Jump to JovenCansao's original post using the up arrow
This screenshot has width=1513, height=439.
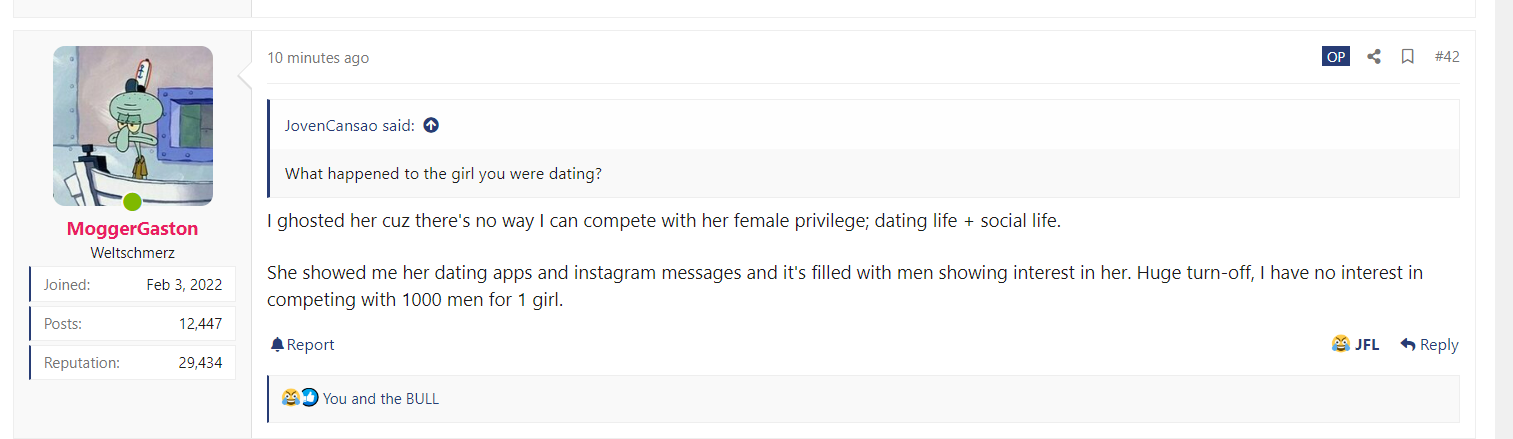click(x=431, y=125)
